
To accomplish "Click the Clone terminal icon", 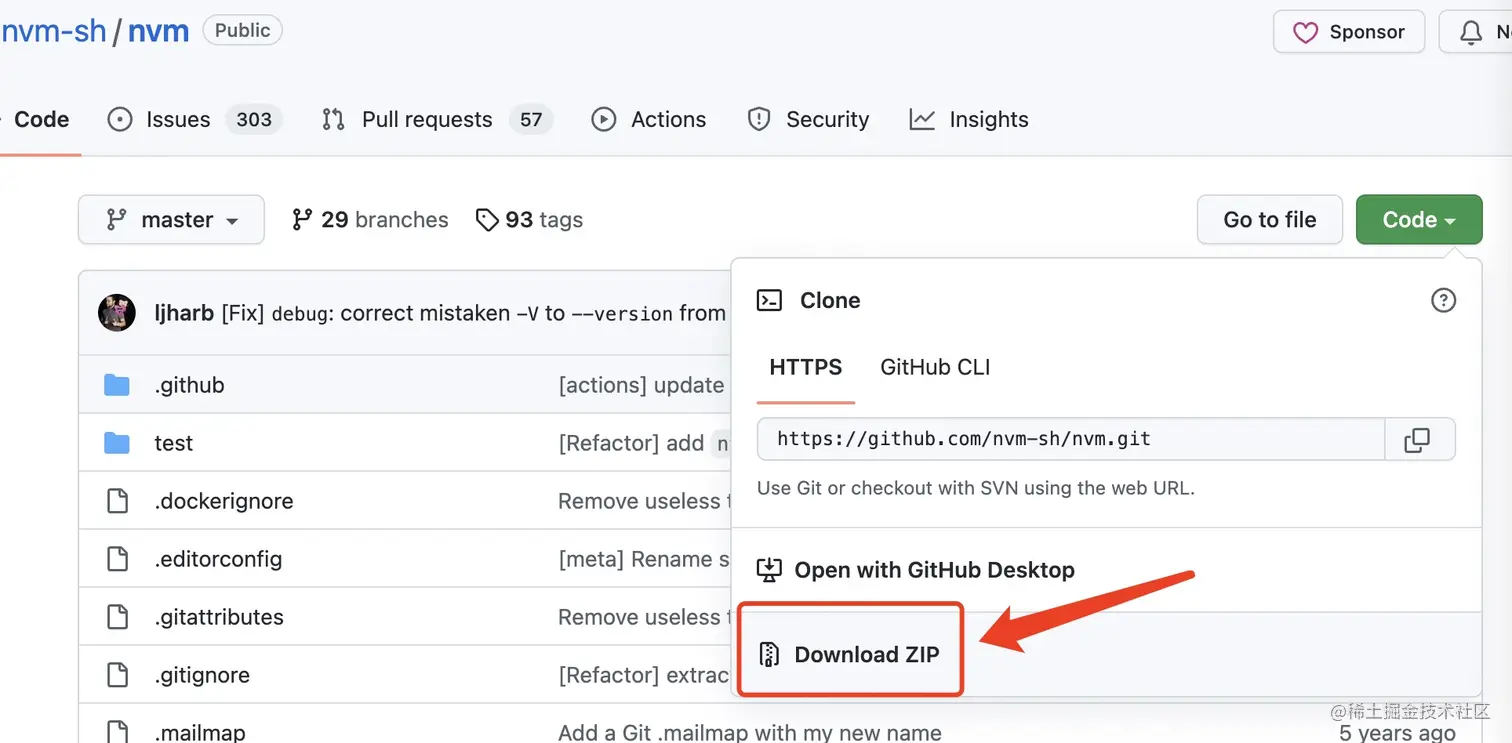I will point(769,300).
